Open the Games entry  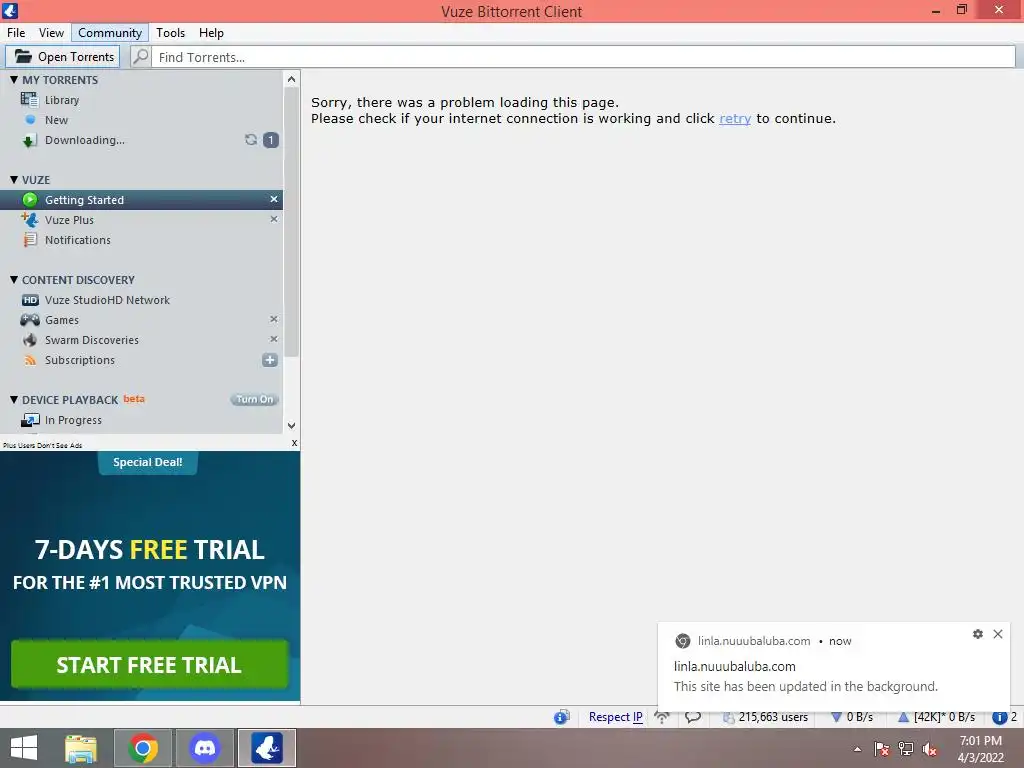[x=61, y=320]
